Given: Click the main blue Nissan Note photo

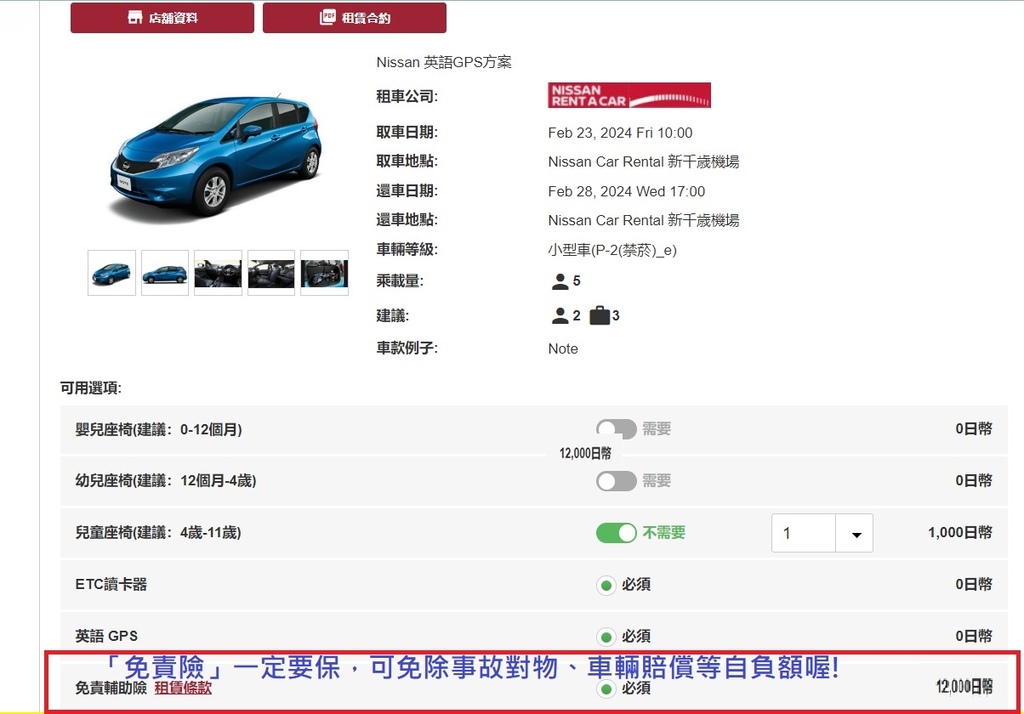Looking at the screenshot, I should pyautogui.click(x=216, y=157).
